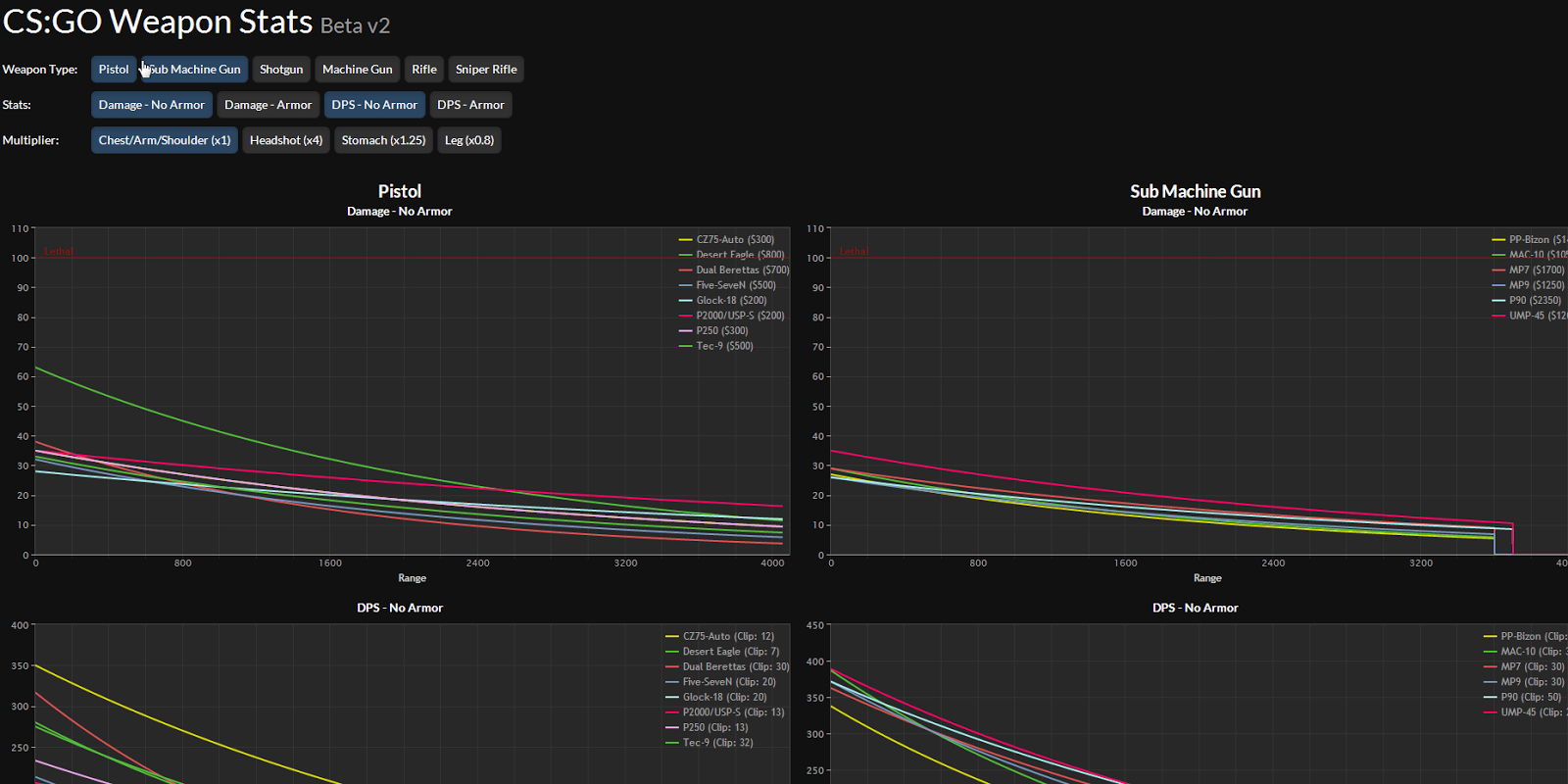
Task: Click Glock-18 ($200) legend entry
Action: click(722, 300)
